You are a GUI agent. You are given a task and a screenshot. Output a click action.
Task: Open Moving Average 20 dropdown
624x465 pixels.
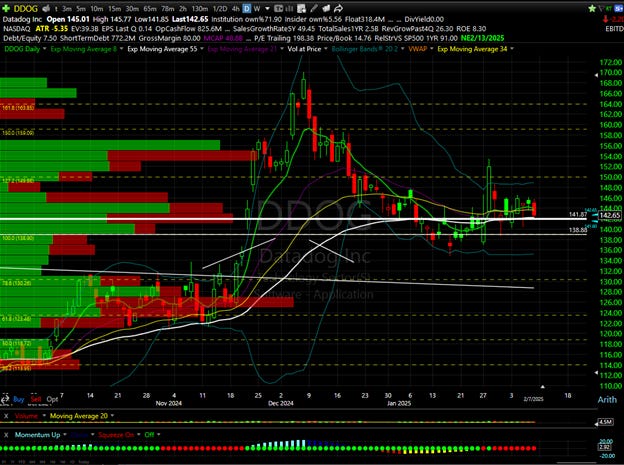pyautogui.click(x=113, y=416)
